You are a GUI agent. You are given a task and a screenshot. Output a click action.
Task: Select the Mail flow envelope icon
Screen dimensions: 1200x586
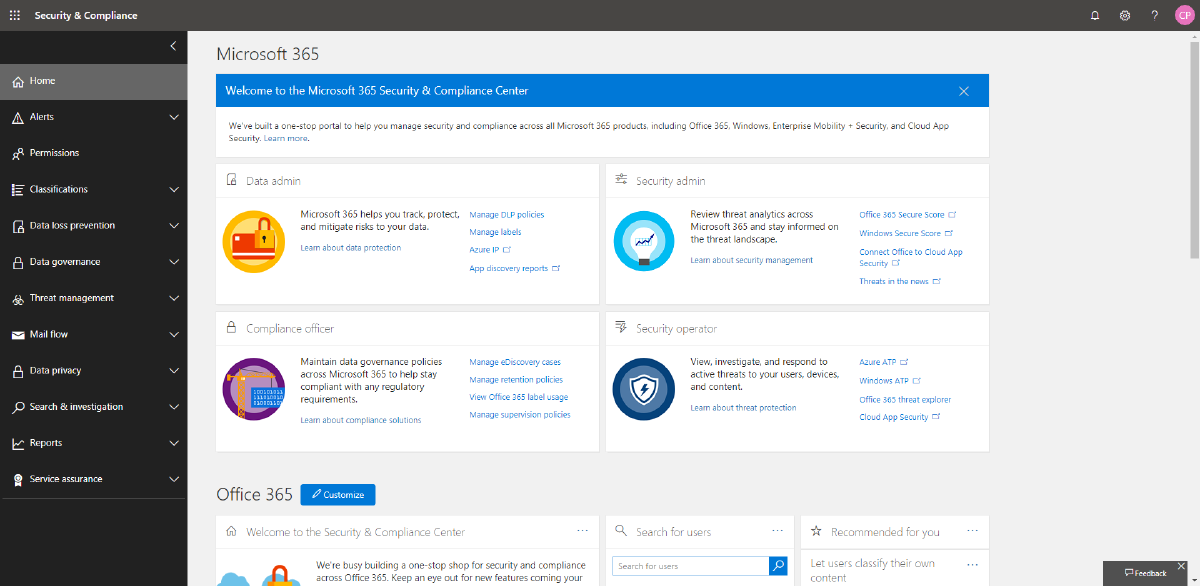(18, 334)
